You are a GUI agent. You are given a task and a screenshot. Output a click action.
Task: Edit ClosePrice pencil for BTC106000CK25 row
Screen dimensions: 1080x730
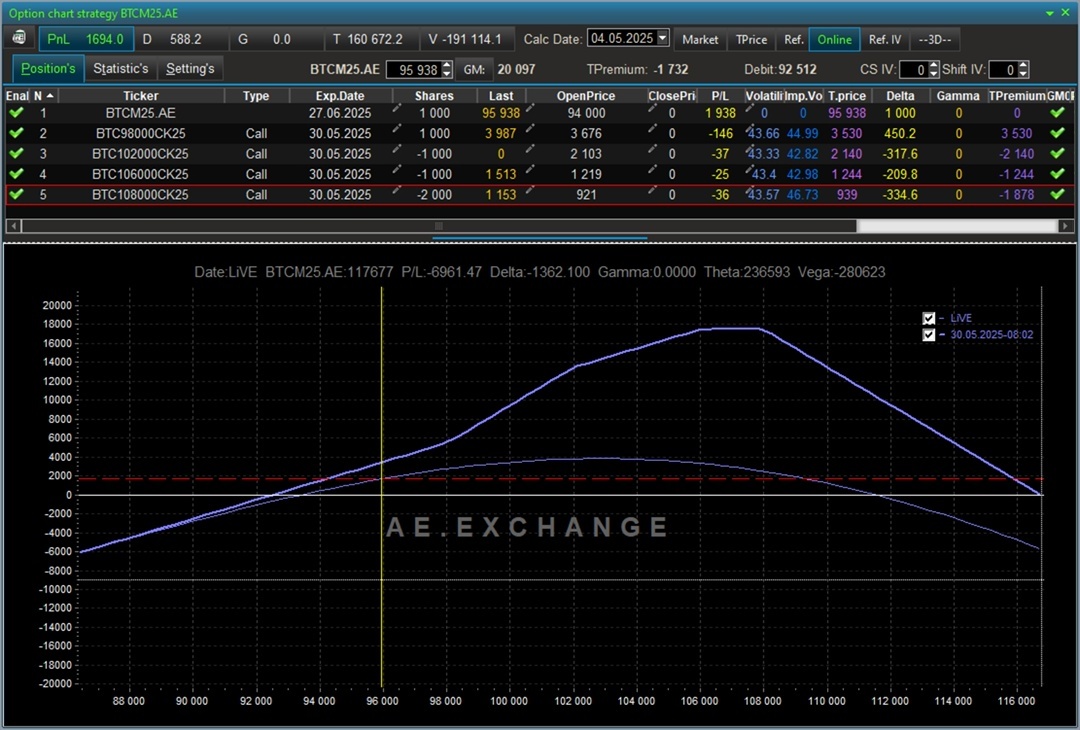pos(652,169)
